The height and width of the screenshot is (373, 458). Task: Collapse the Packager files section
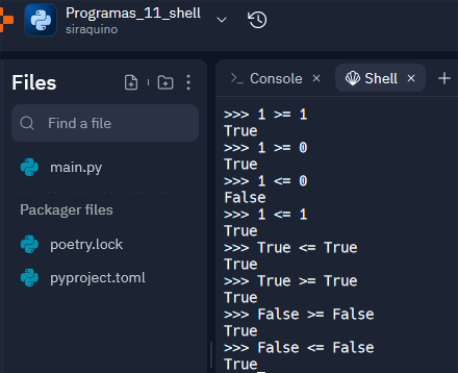coord(66,210)
